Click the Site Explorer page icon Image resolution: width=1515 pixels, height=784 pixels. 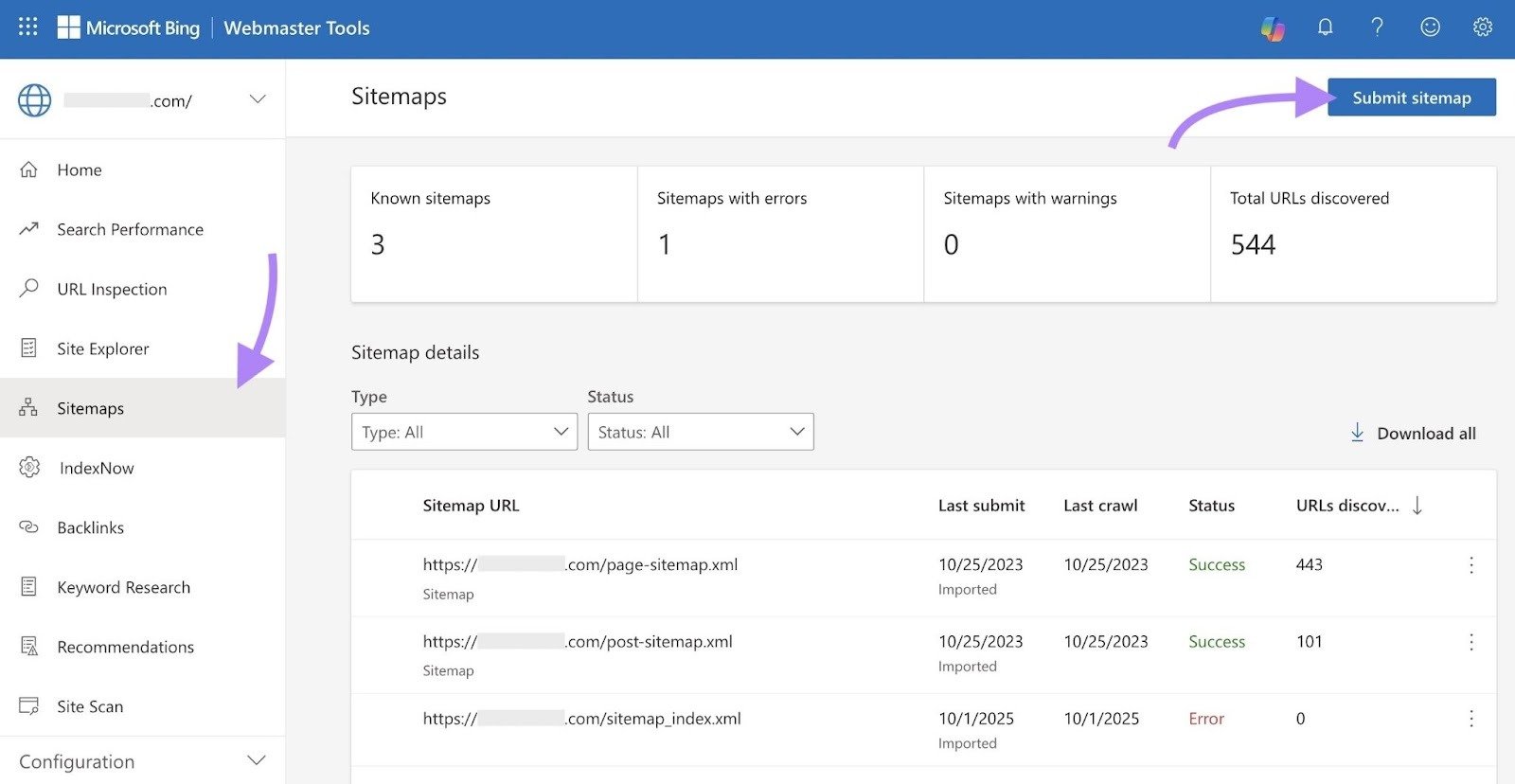coord(29,347)
